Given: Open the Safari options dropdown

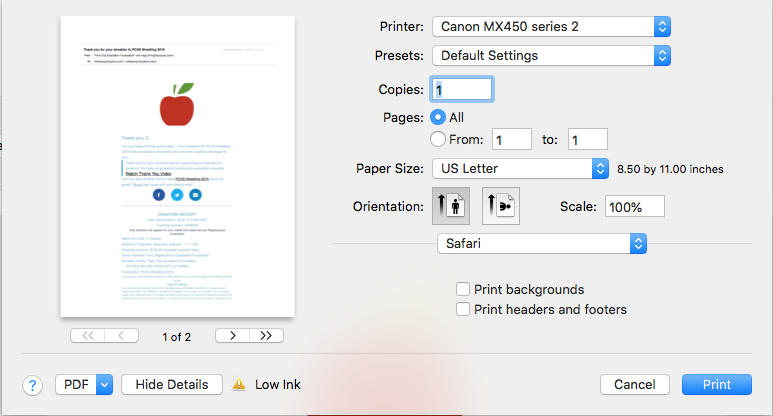Looking at the screenshot, I should point(542,243).
